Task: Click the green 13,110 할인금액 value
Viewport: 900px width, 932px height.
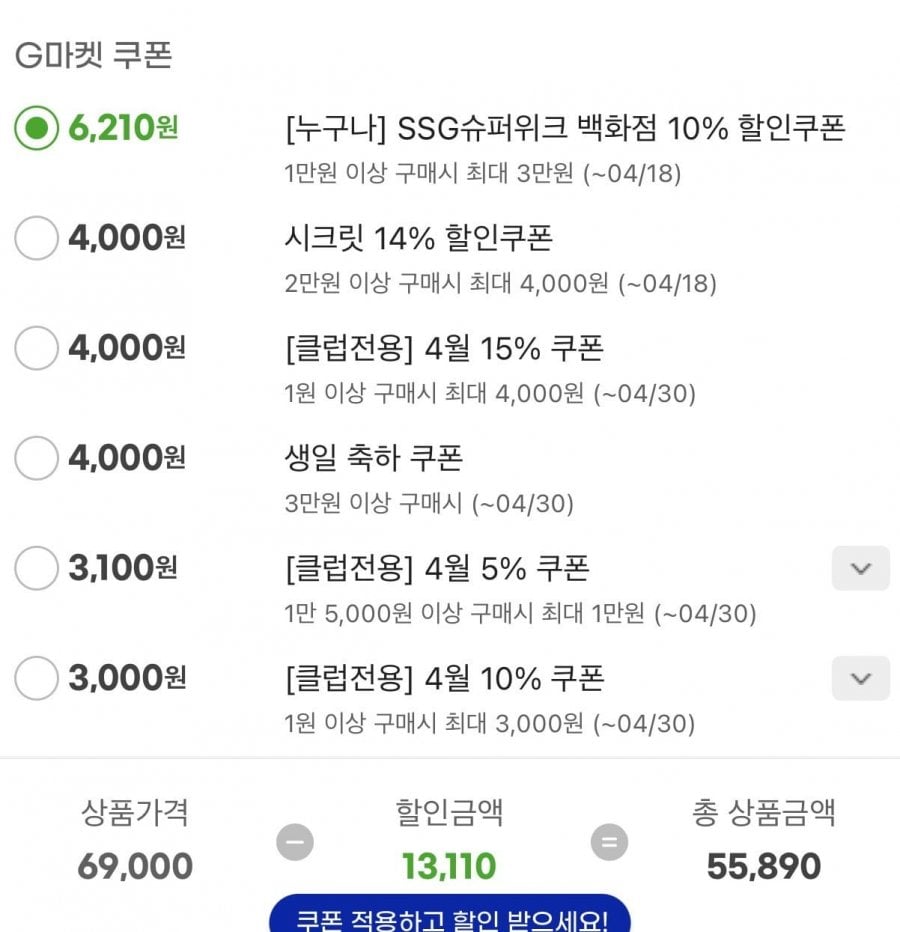Action: pyautogui.click(x=449, y=866)
